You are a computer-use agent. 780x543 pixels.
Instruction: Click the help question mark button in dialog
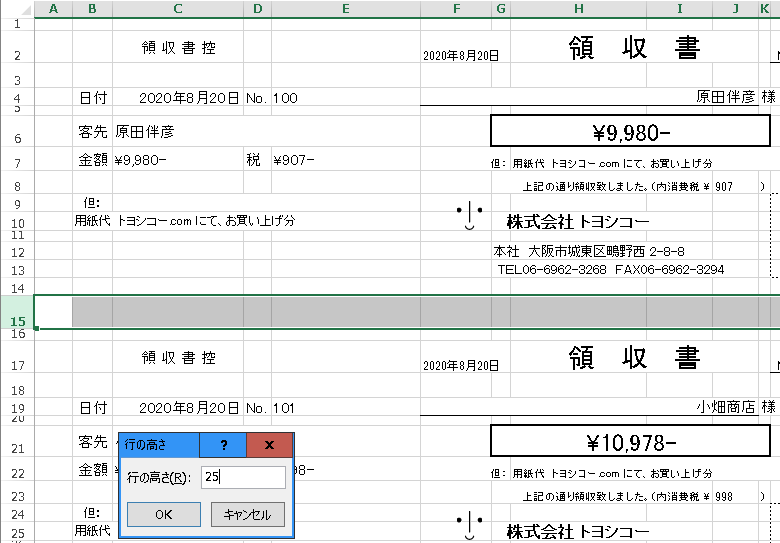tap(223, 445)
